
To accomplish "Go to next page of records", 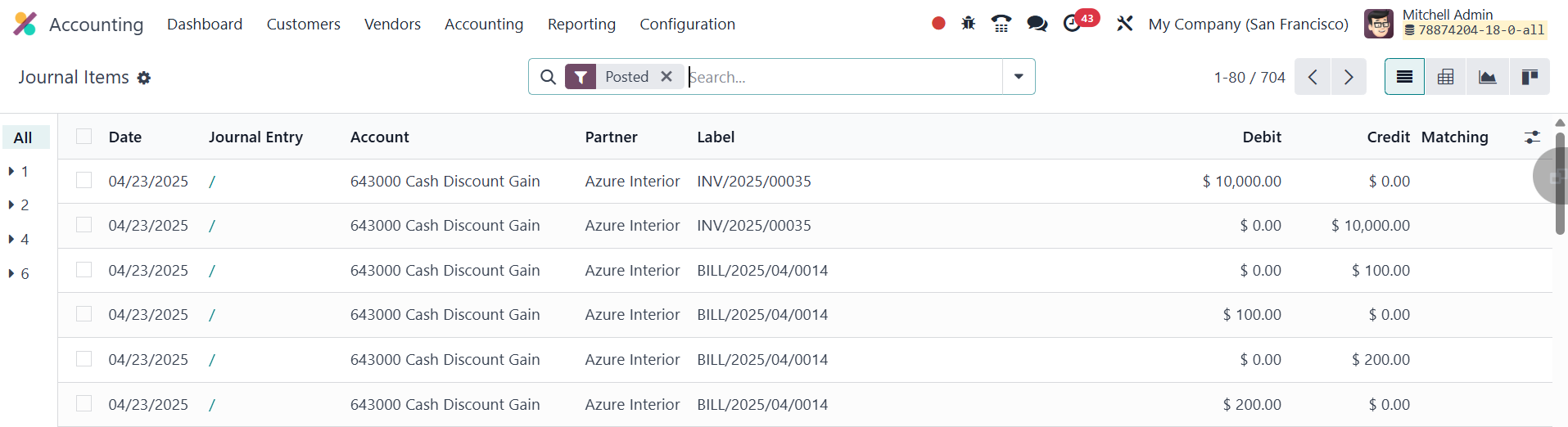I will pos(1348,77).
